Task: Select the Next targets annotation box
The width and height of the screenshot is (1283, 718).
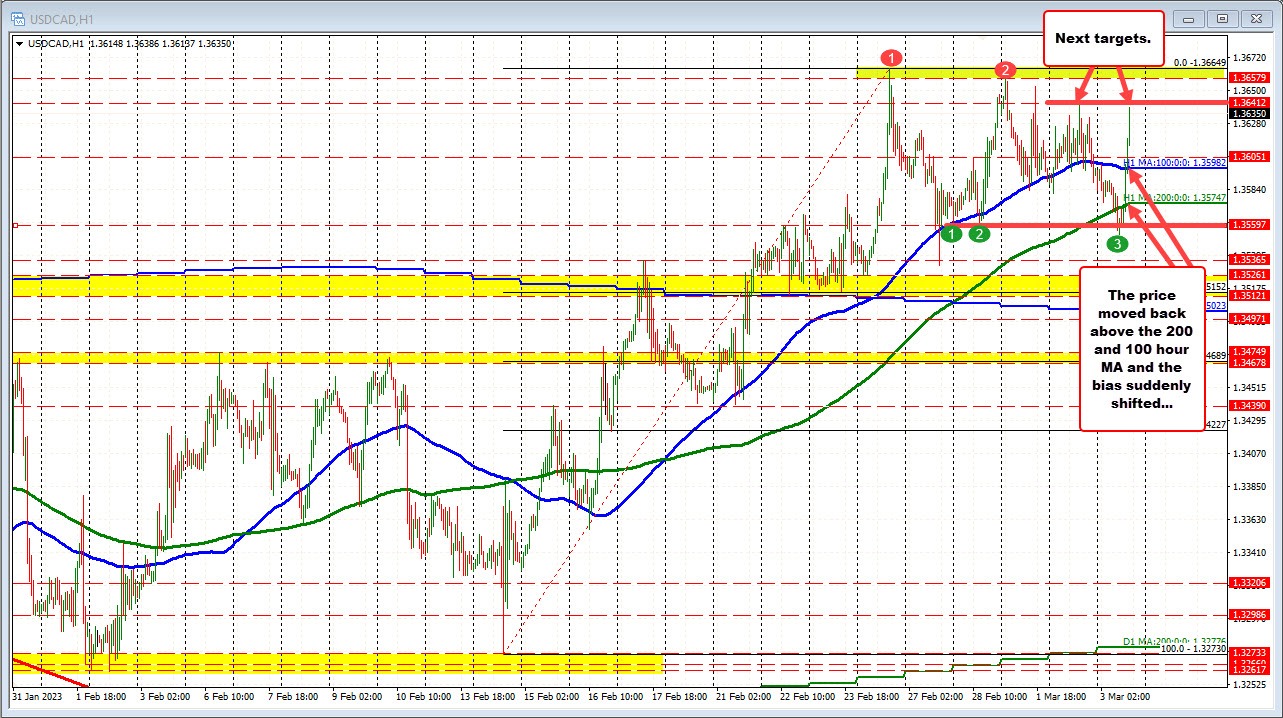Action: coord(1103,38)
